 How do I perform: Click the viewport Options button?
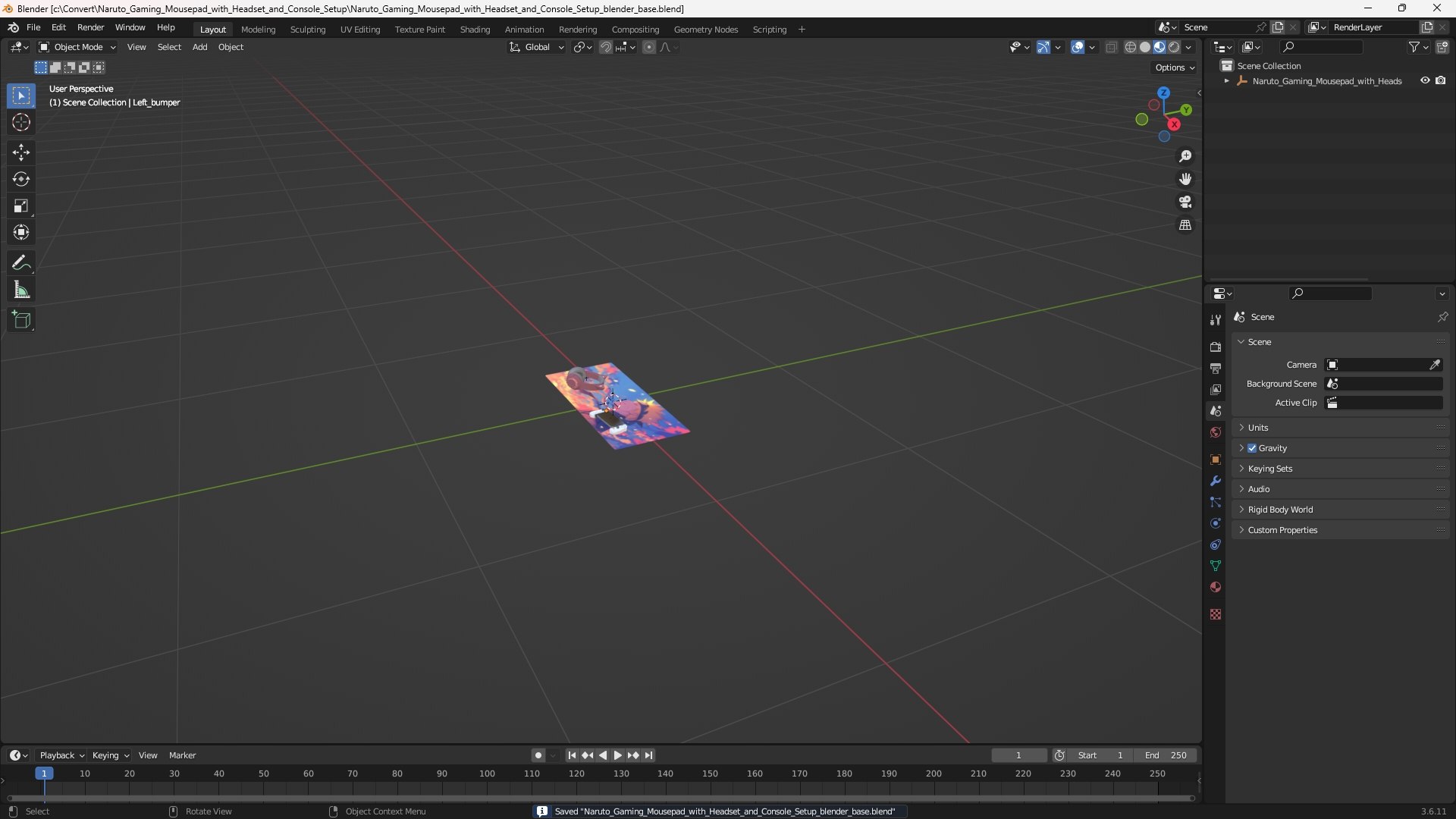(1175, 67)
